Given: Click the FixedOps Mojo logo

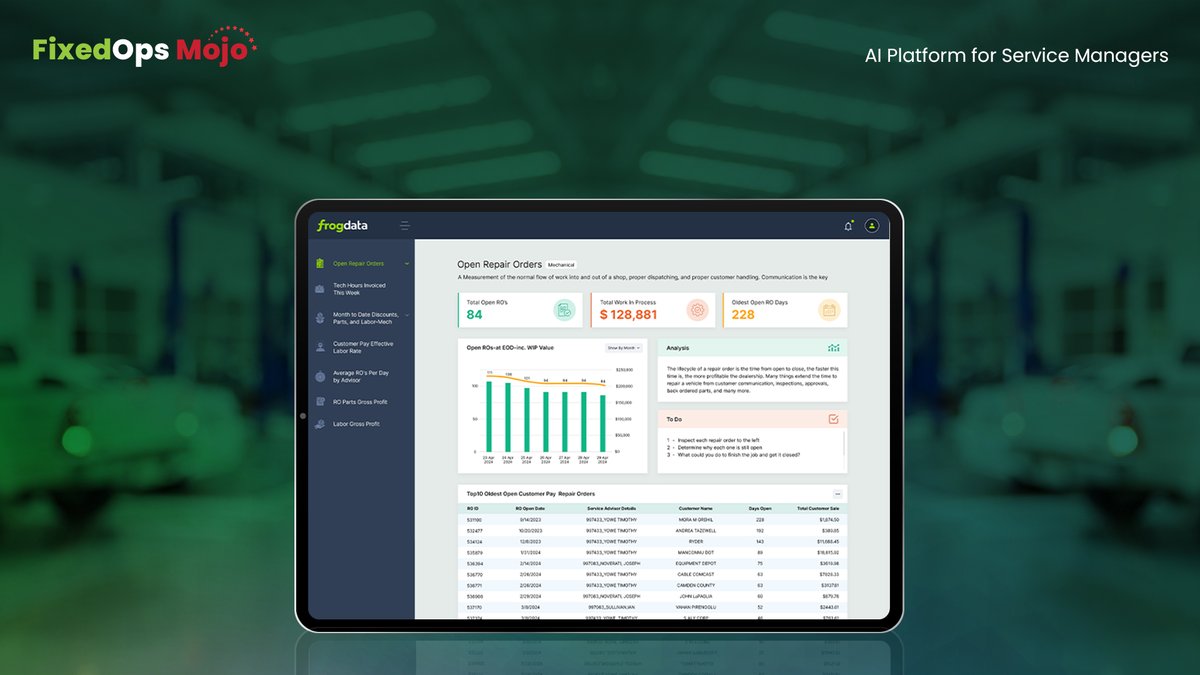Looking at the screenshot, I should 145,46.
